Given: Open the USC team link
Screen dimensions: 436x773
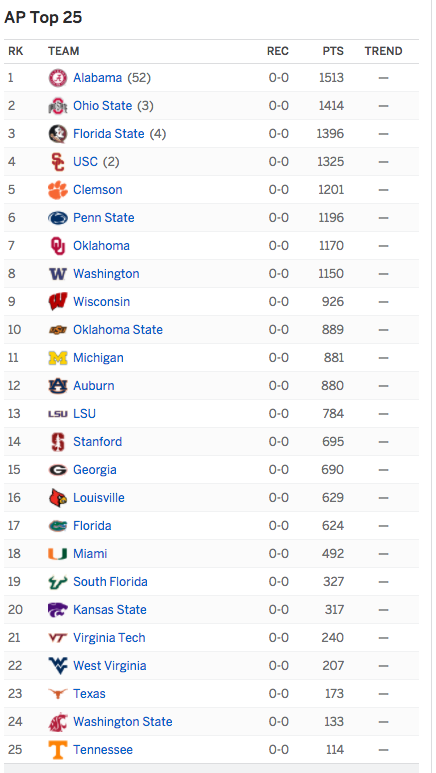Looking at the screenshot, I should pyautogui.click(x=85, y=162).
